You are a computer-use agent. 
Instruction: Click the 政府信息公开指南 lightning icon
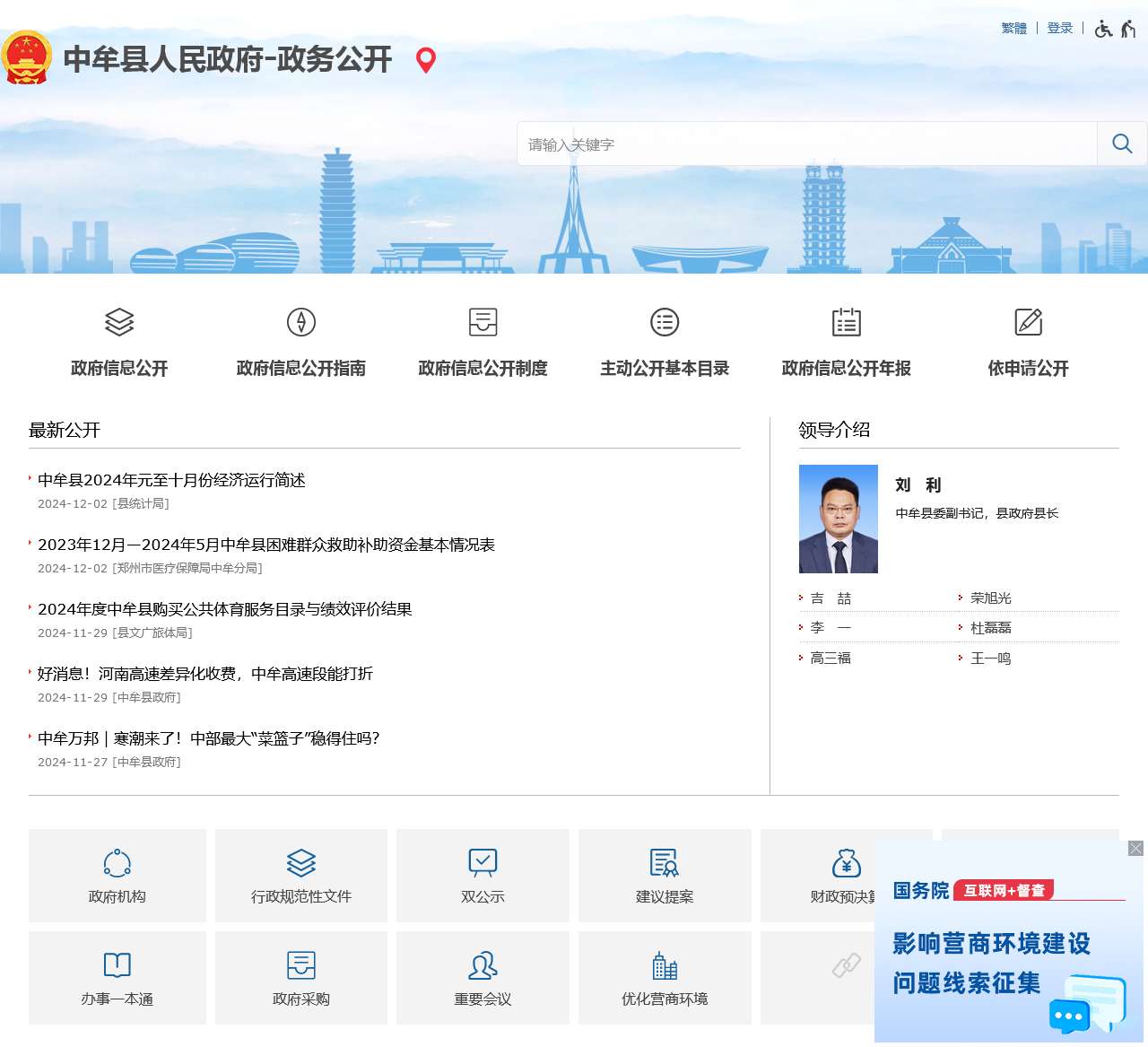300,322
